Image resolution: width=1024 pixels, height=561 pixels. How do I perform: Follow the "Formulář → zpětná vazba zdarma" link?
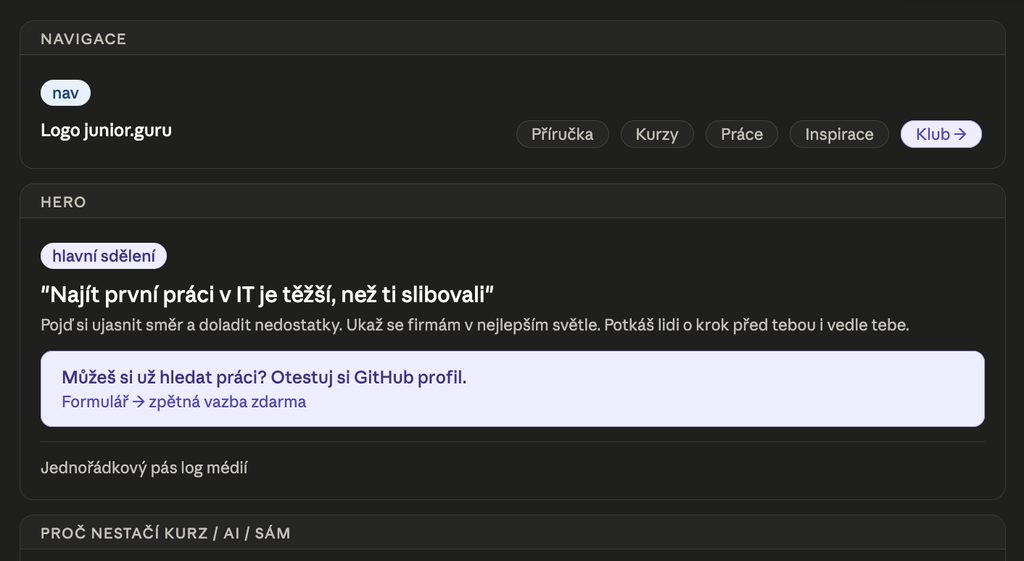point(184,402)
